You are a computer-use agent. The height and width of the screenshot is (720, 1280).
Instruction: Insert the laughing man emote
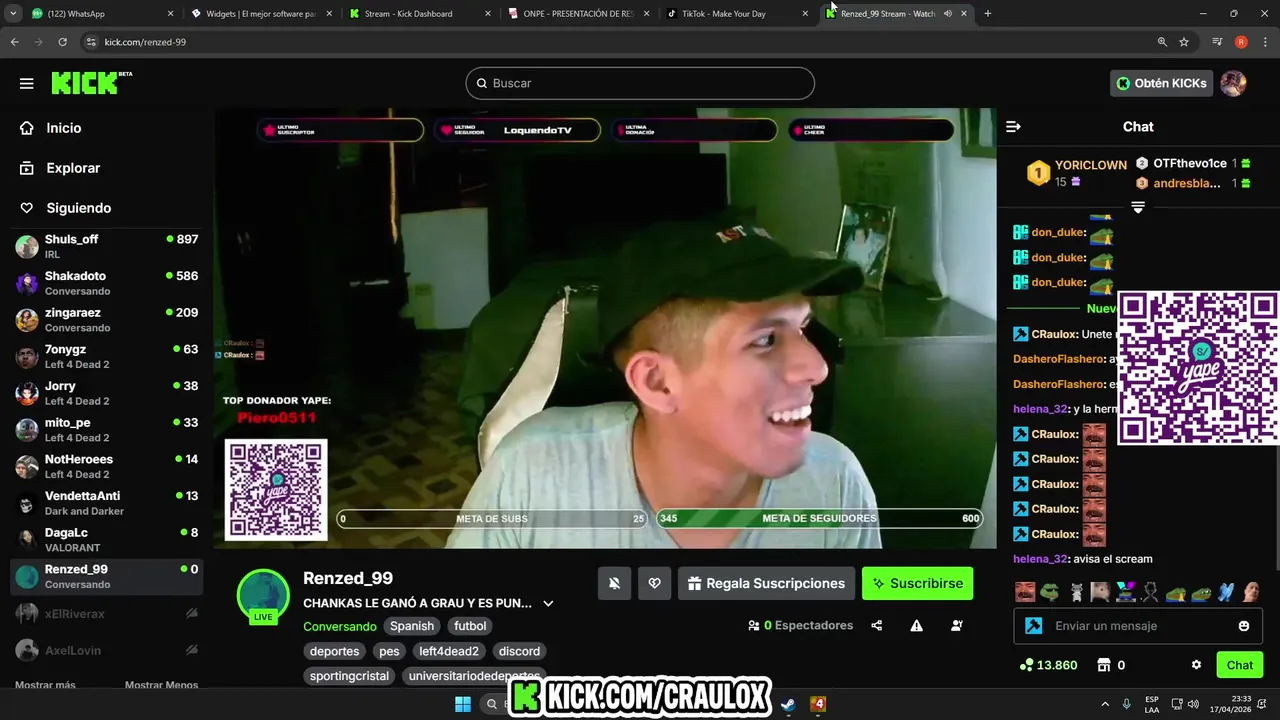tap(1025, 592)
